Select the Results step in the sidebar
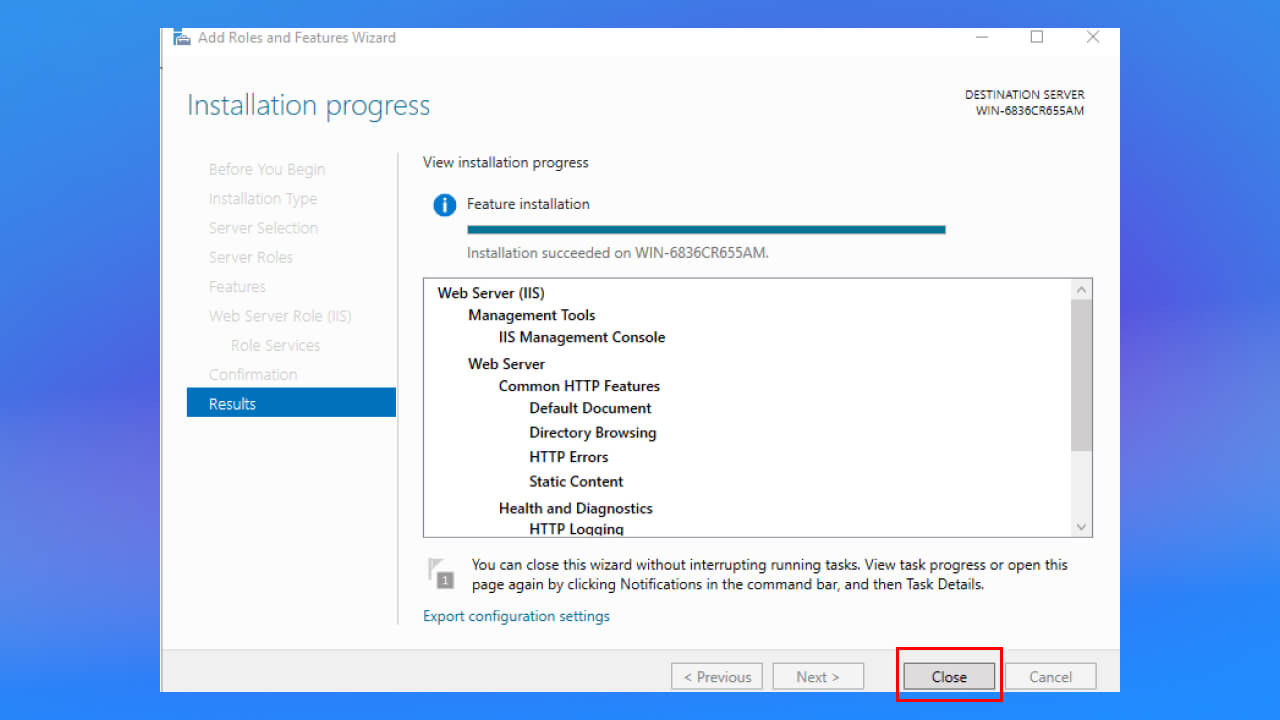Image resolution: width=1280 pixels, height=720 pixels. pyautogui.click(x=291, y=403)
